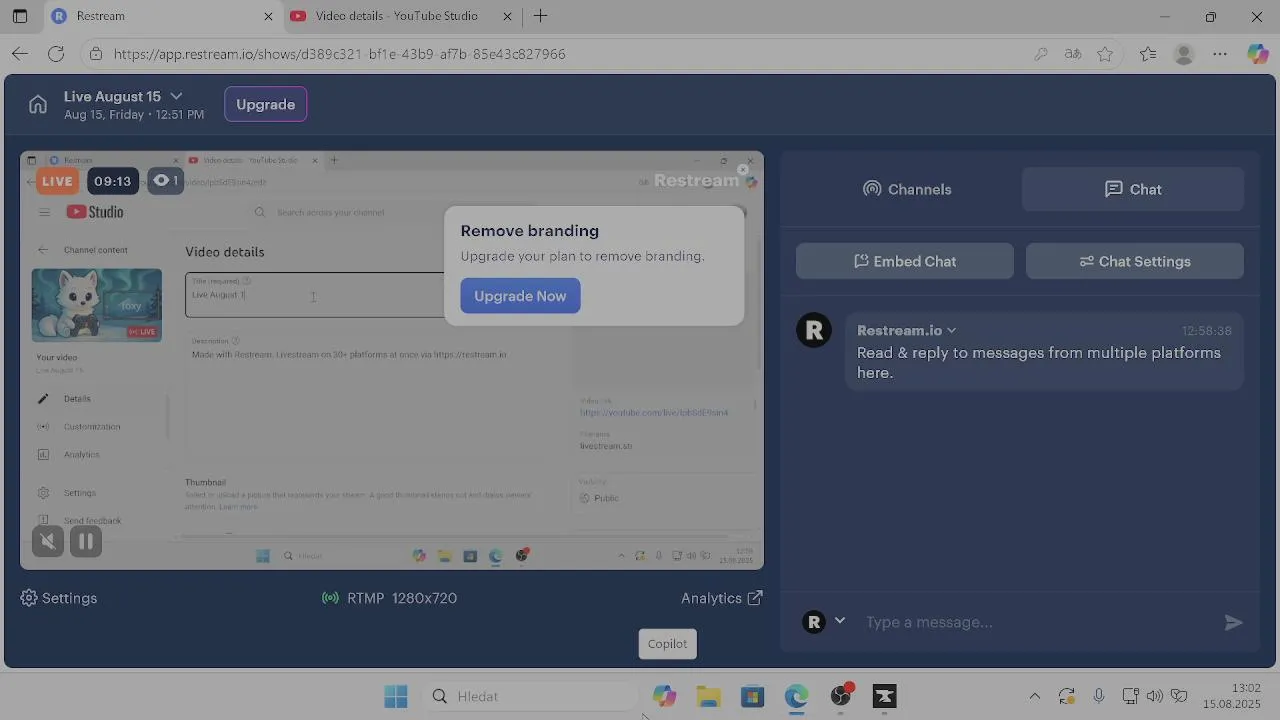Open the clock and date panel

[x=1232, y=696]
